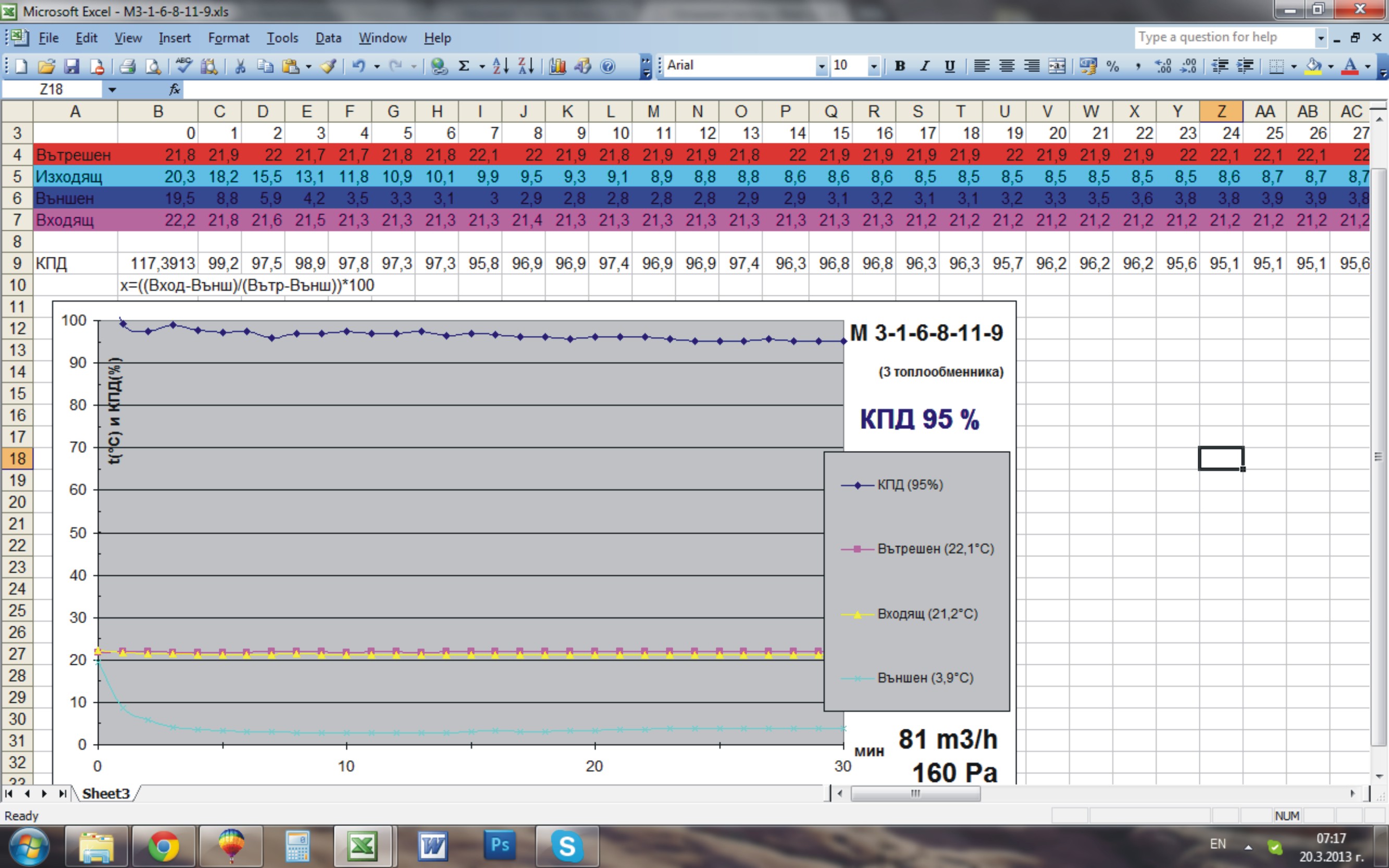Click the Type a question help box
This screenshot has width=1389, height=868.
click(x=1223, y=38)
